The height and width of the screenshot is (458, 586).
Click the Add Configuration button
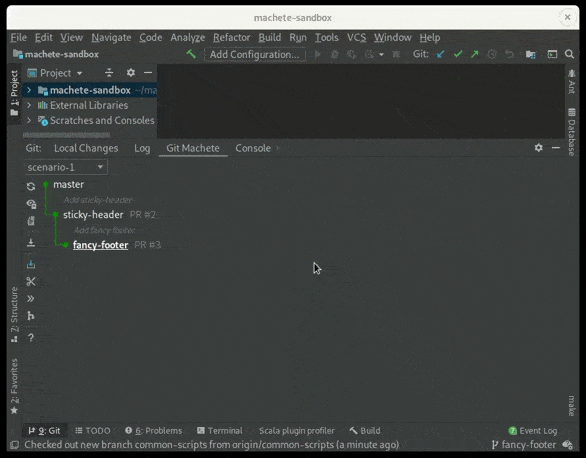(255, 55)
